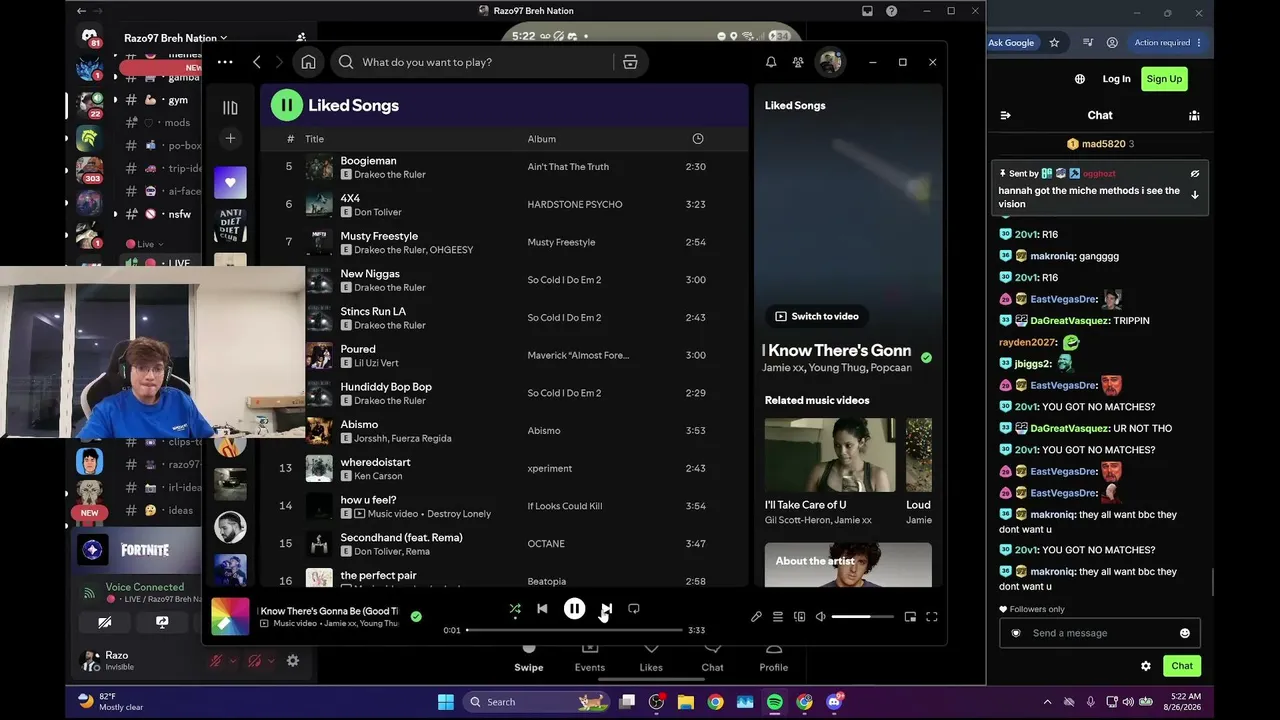Enter Spotify full screen mode
The height and width of the screenshot is (720, 1280).
coord(932,617)
